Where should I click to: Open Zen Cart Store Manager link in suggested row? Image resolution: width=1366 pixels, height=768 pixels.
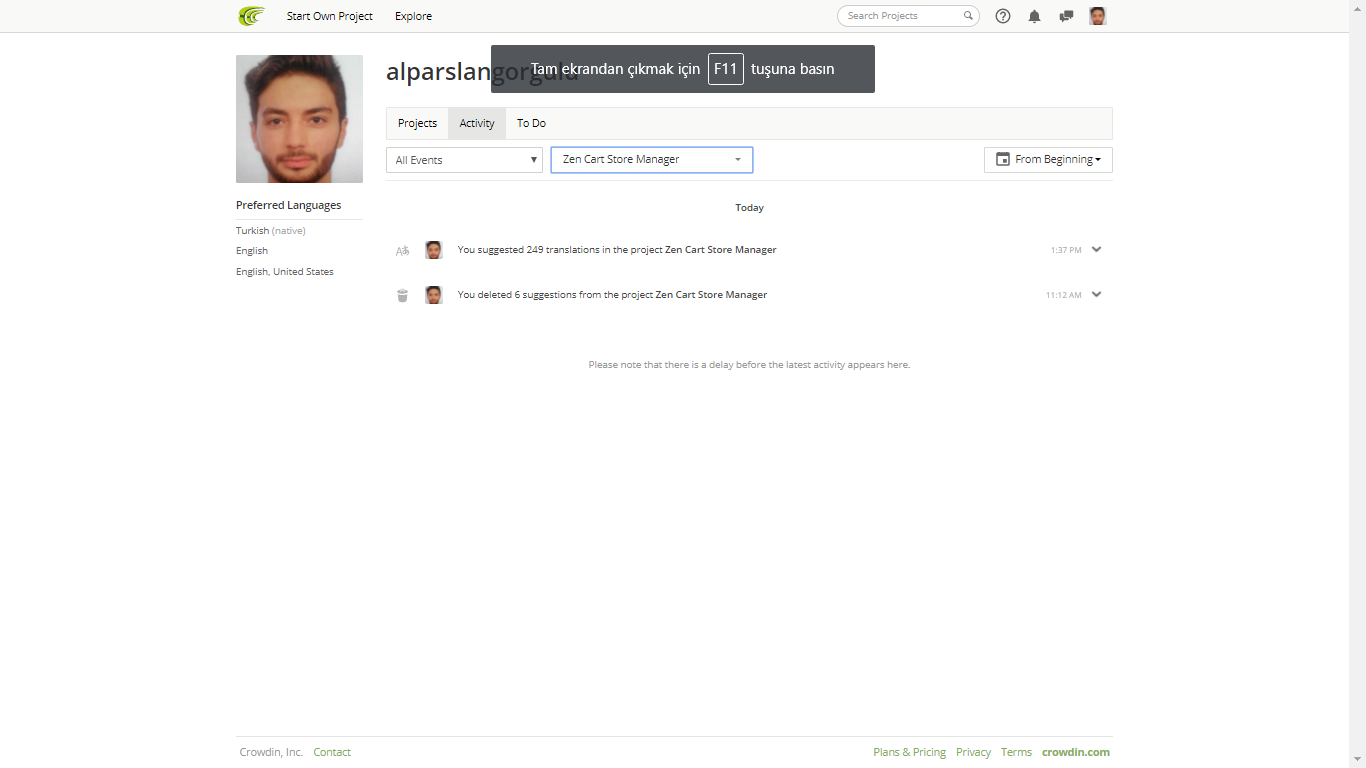721,250
